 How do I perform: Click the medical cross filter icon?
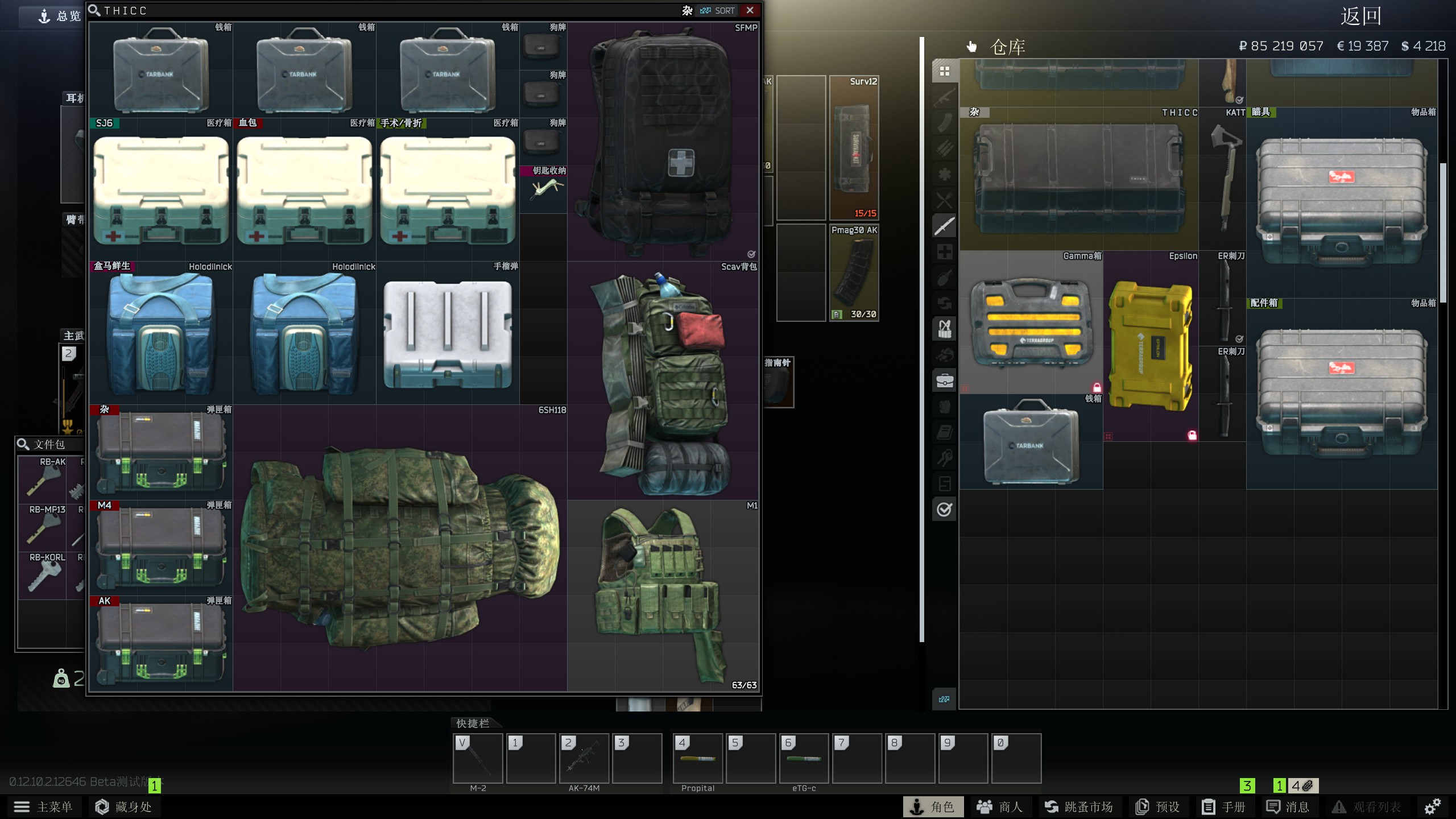pyautogui.click(x=944, y=251)
